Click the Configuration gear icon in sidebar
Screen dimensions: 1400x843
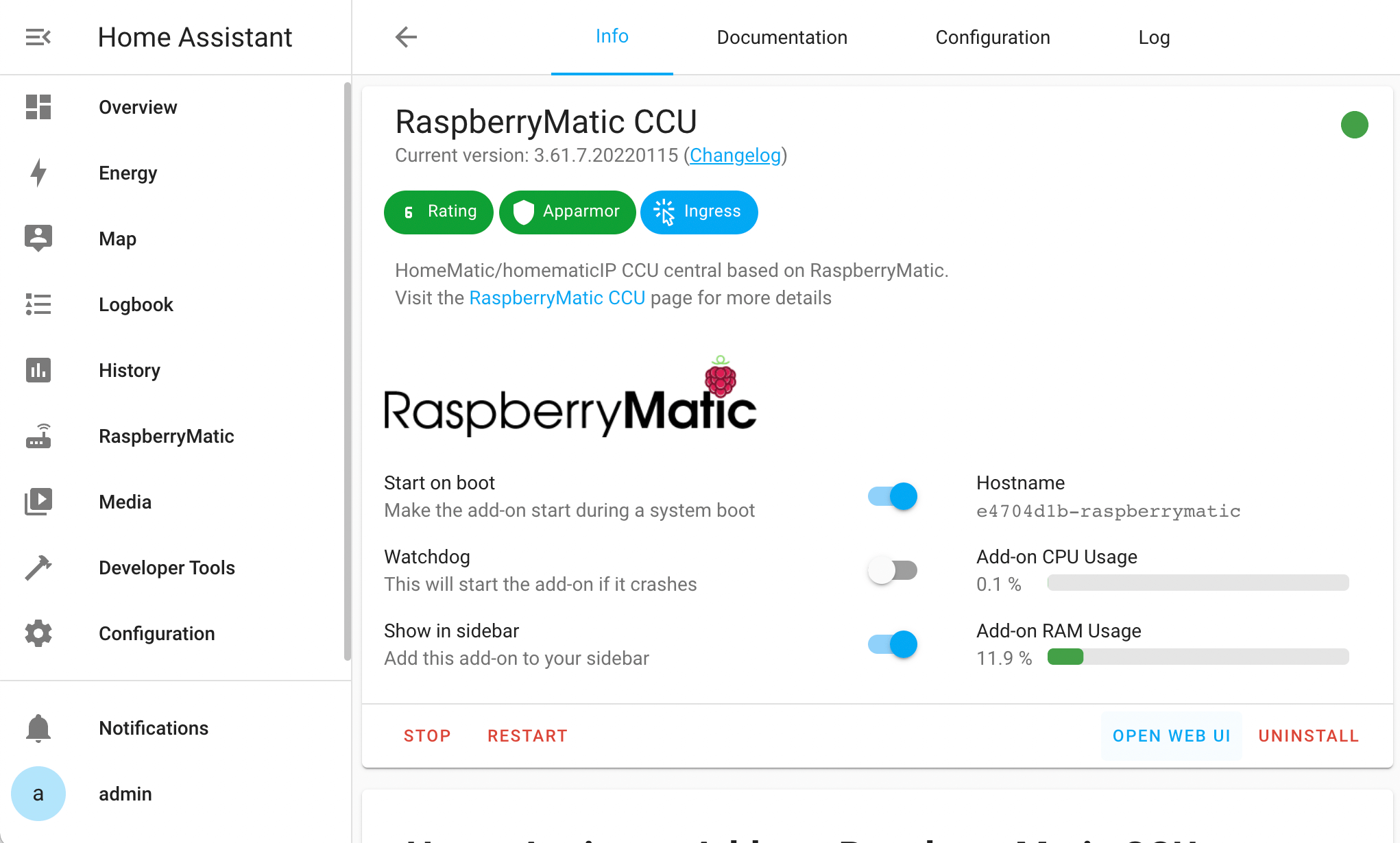click(38, 633)
